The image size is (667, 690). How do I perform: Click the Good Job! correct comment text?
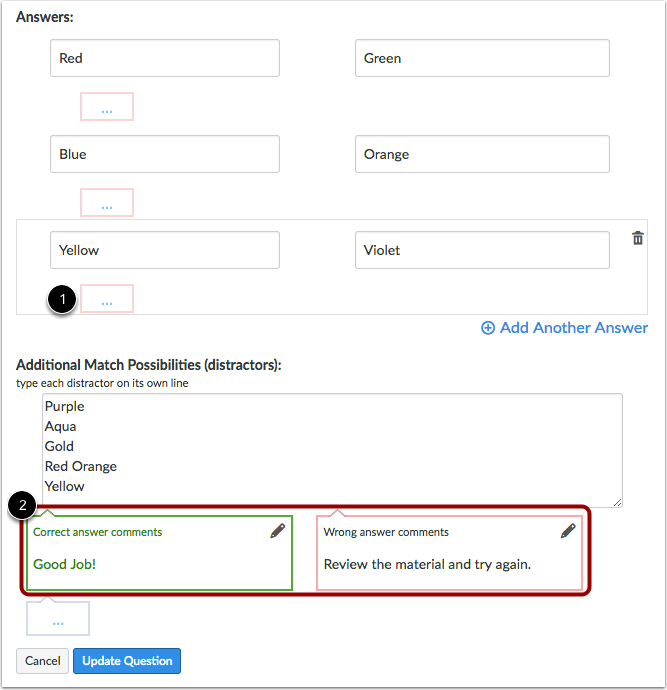point(65,564)
